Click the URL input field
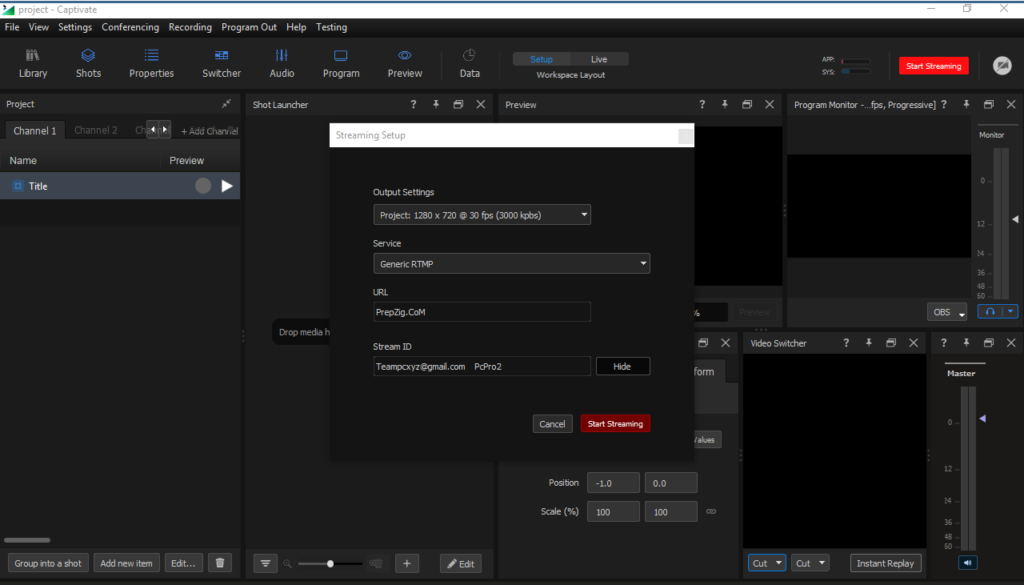Screen dimensions: 1024x585 point(481,313)
